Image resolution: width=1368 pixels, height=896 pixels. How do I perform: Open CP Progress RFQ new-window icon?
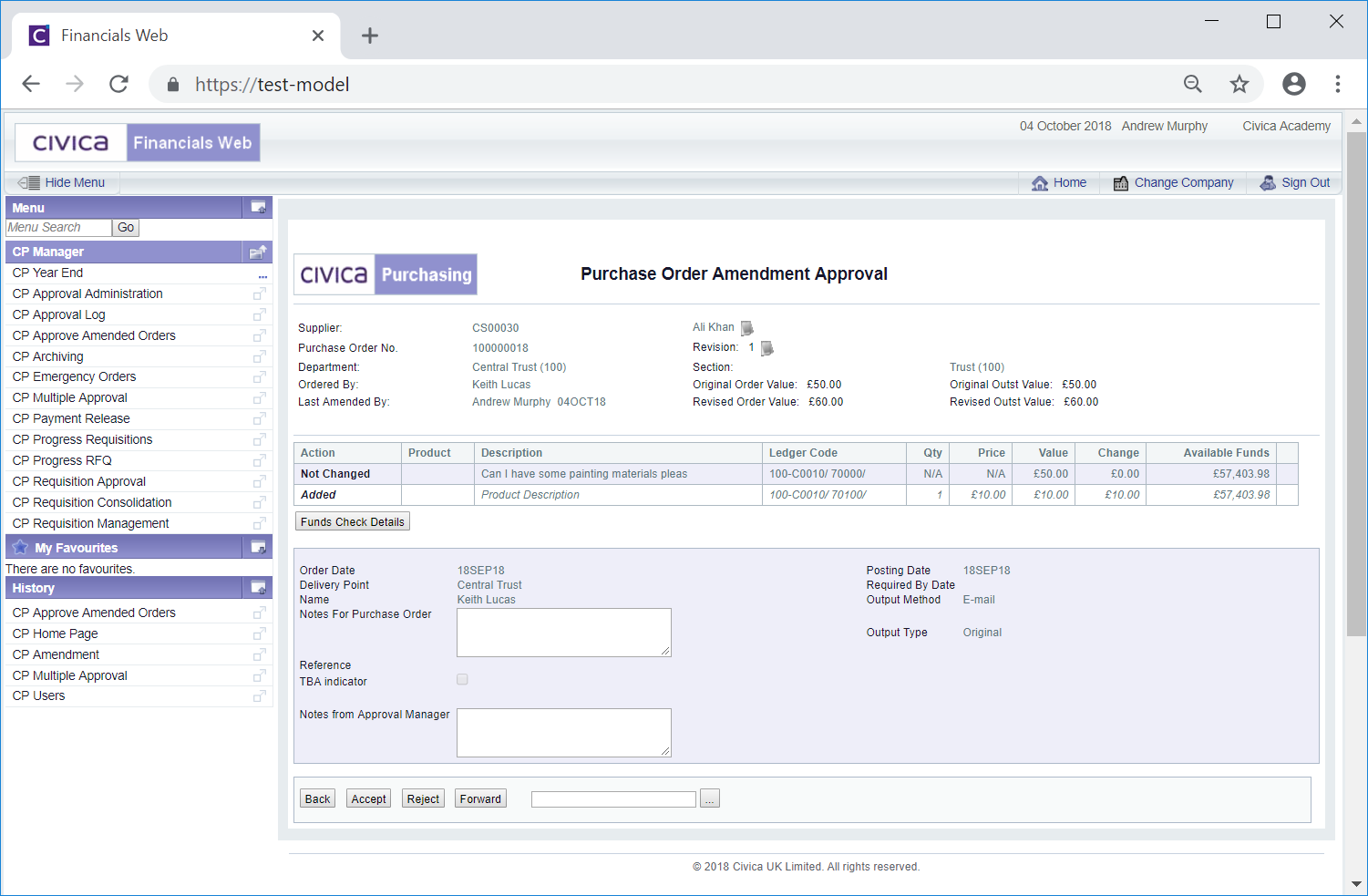tap(260, 461)
